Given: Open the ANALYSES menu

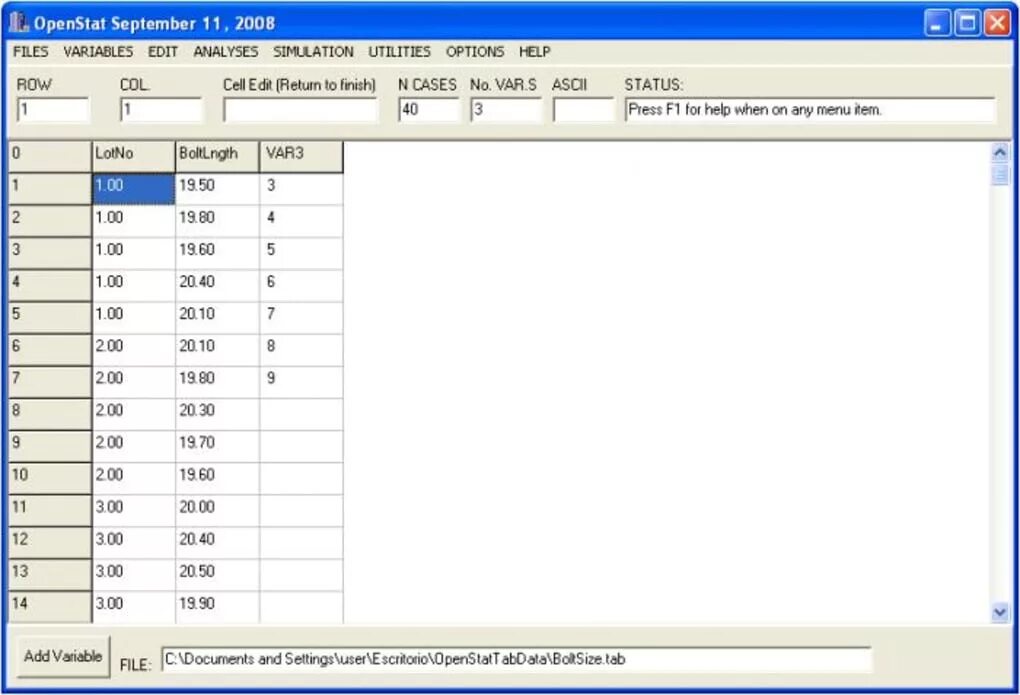Looking at the screenshot, I should [x=225, y=51].
